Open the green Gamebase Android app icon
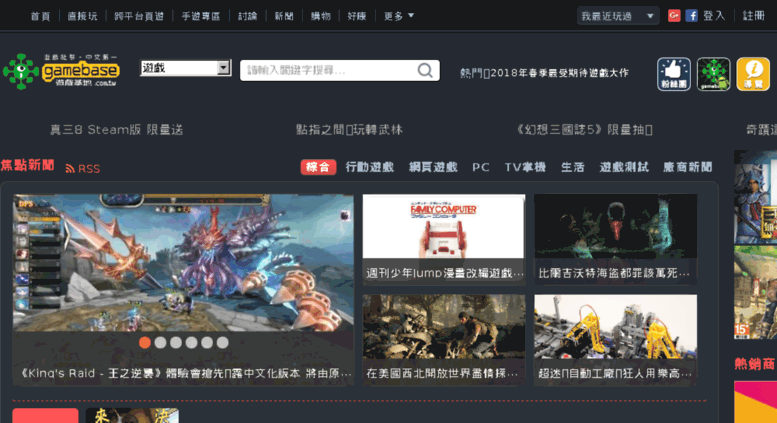The width and height of the screenshot is (777, 423). (714, 74)
